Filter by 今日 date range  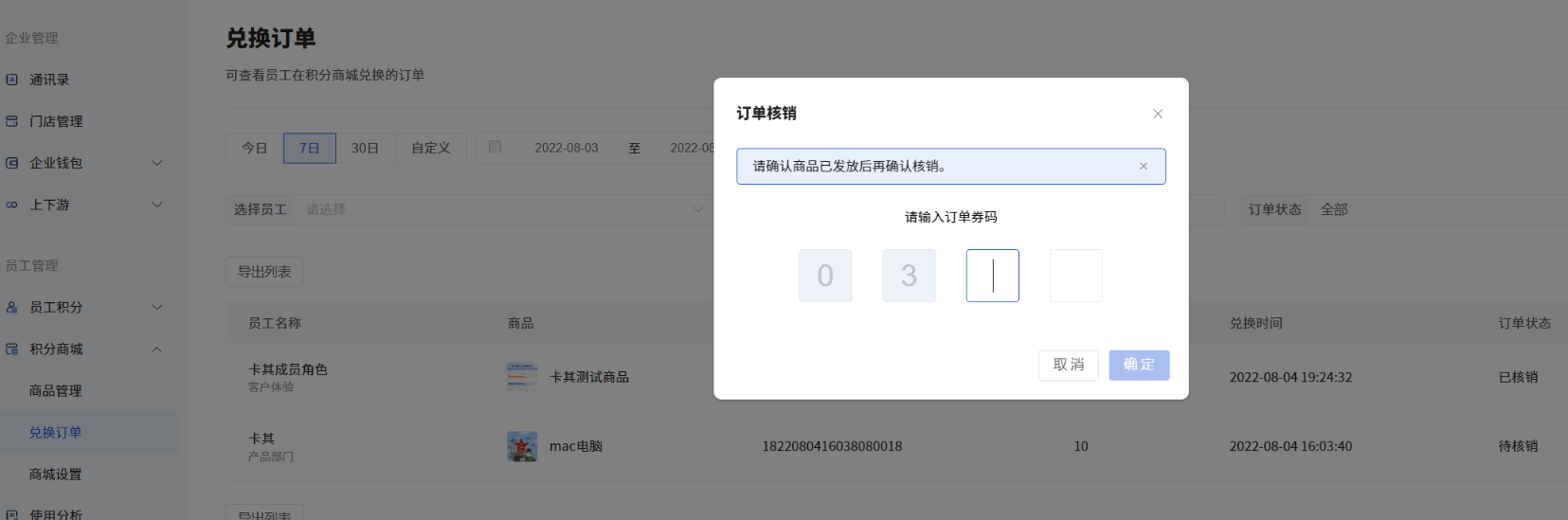click(x=255, y=148)
